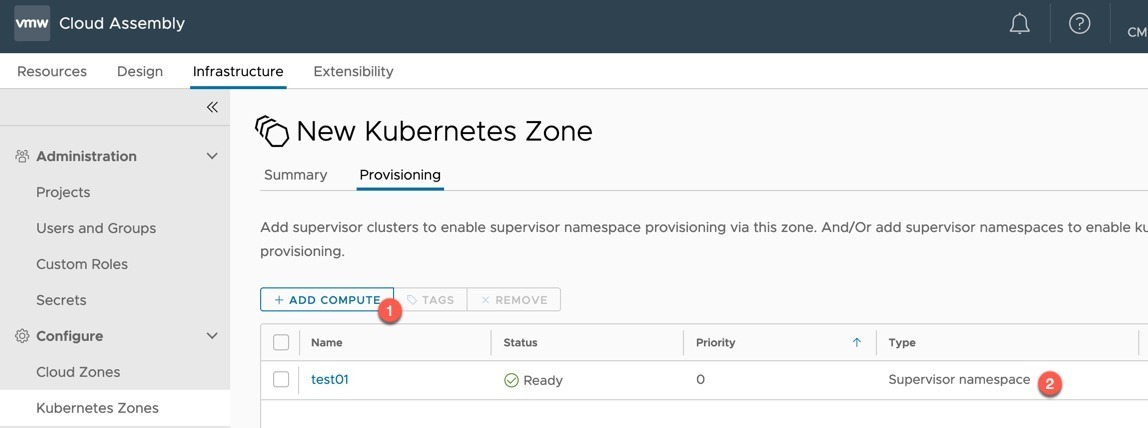This screenshot has height=428, width=1148.
Task: Click the Kubernetes Zone hexagons icon
Action: tap(272, 131)
